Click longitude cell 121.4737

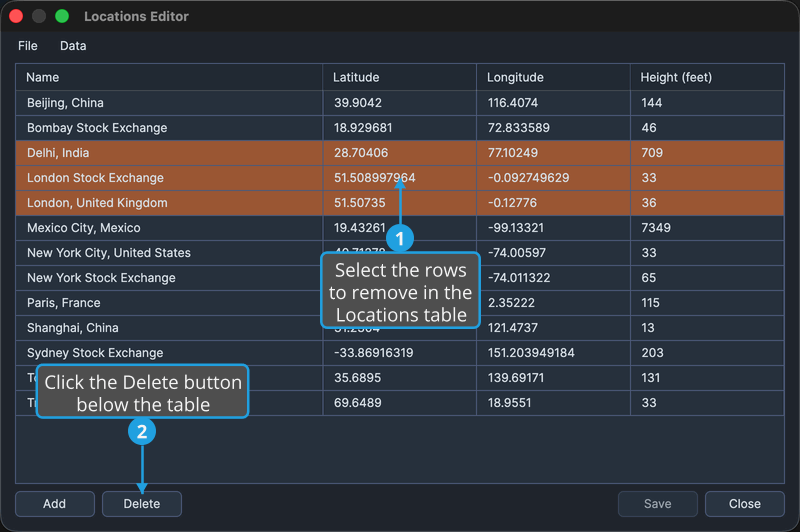coord(553,327)
